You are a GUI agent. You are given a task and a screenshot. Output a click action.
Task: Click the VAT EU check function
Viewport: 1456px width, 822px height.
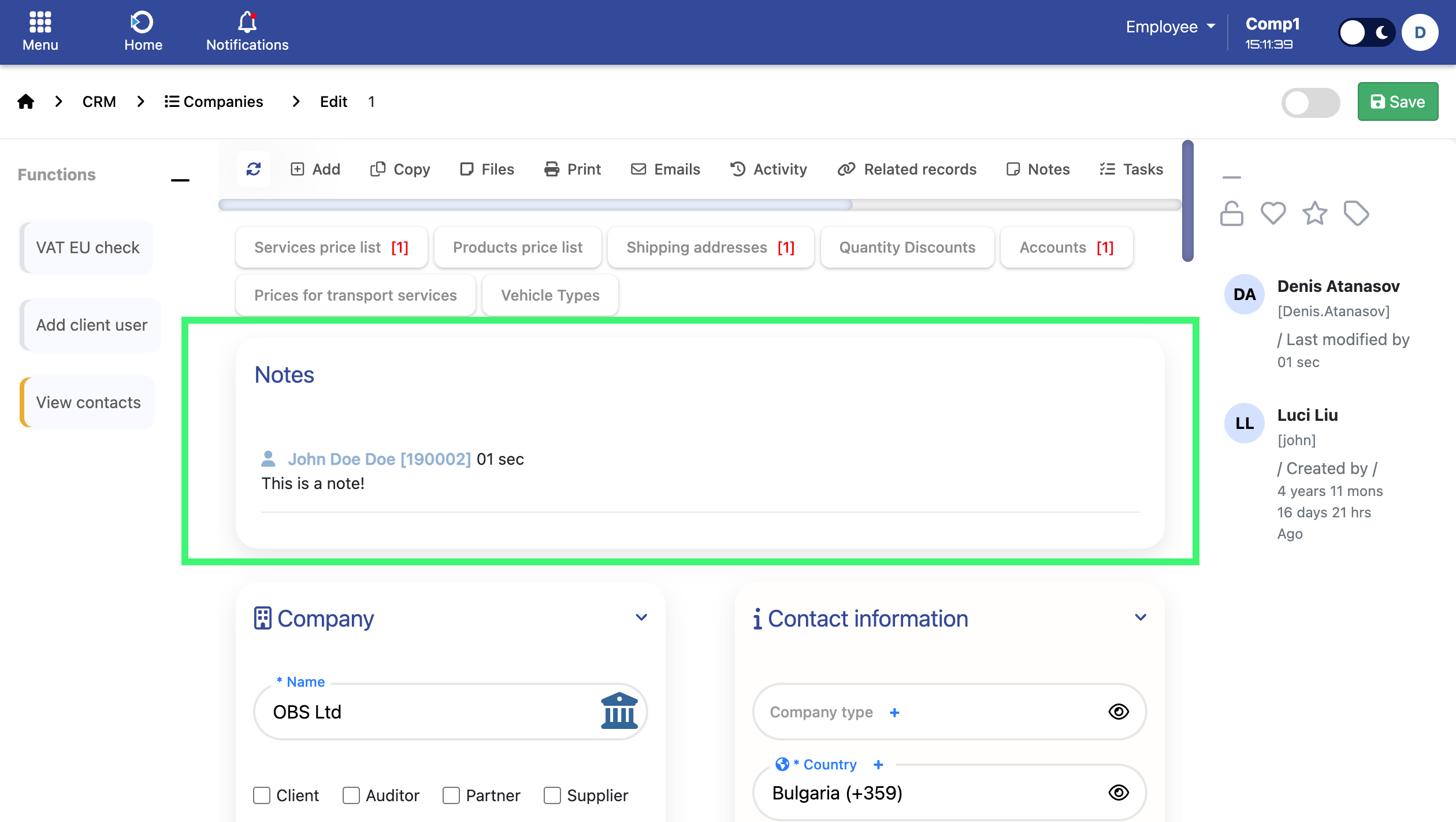click(x=87, y=247)
